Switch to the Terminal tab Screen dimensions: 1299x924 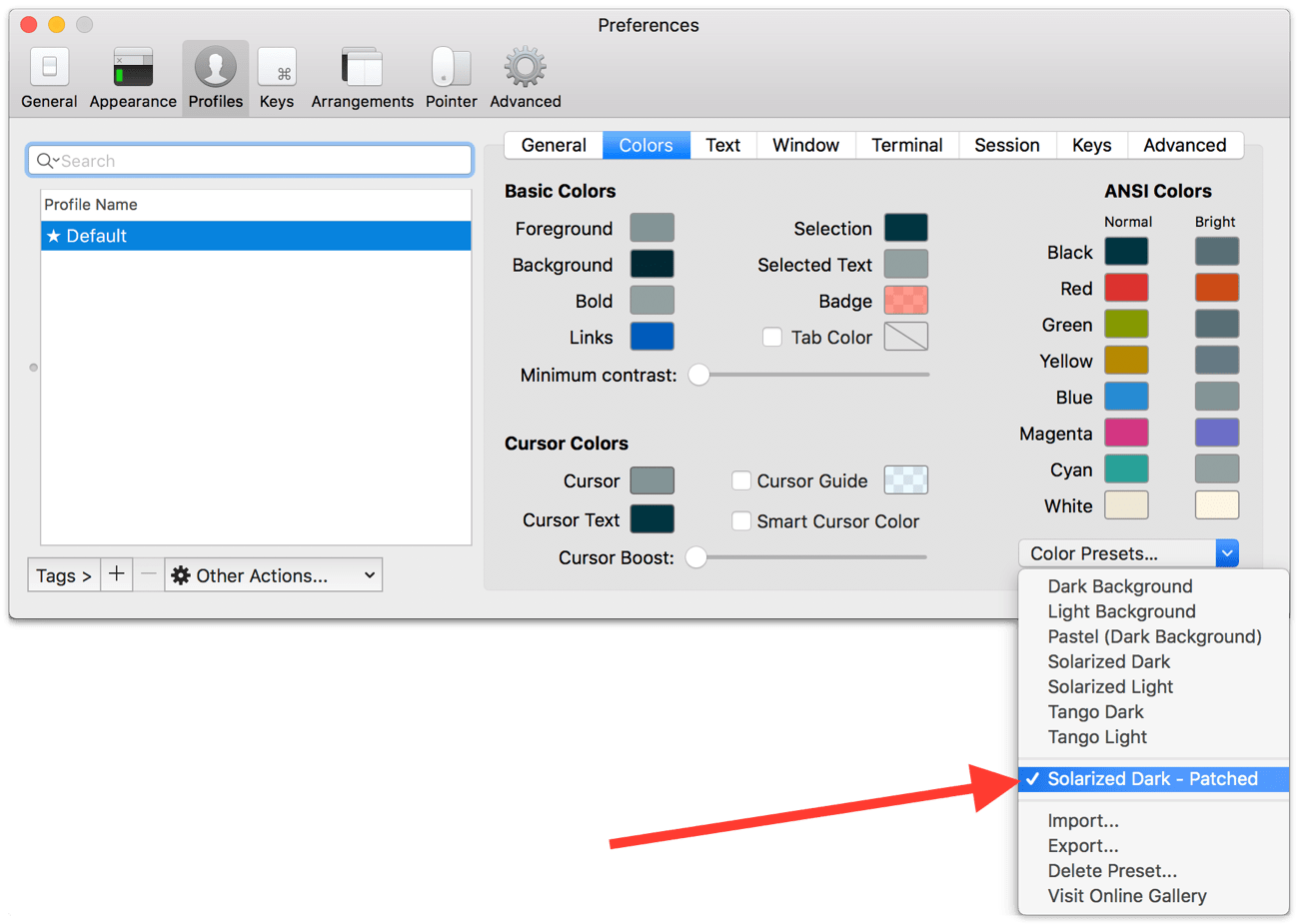click(906, 145)
